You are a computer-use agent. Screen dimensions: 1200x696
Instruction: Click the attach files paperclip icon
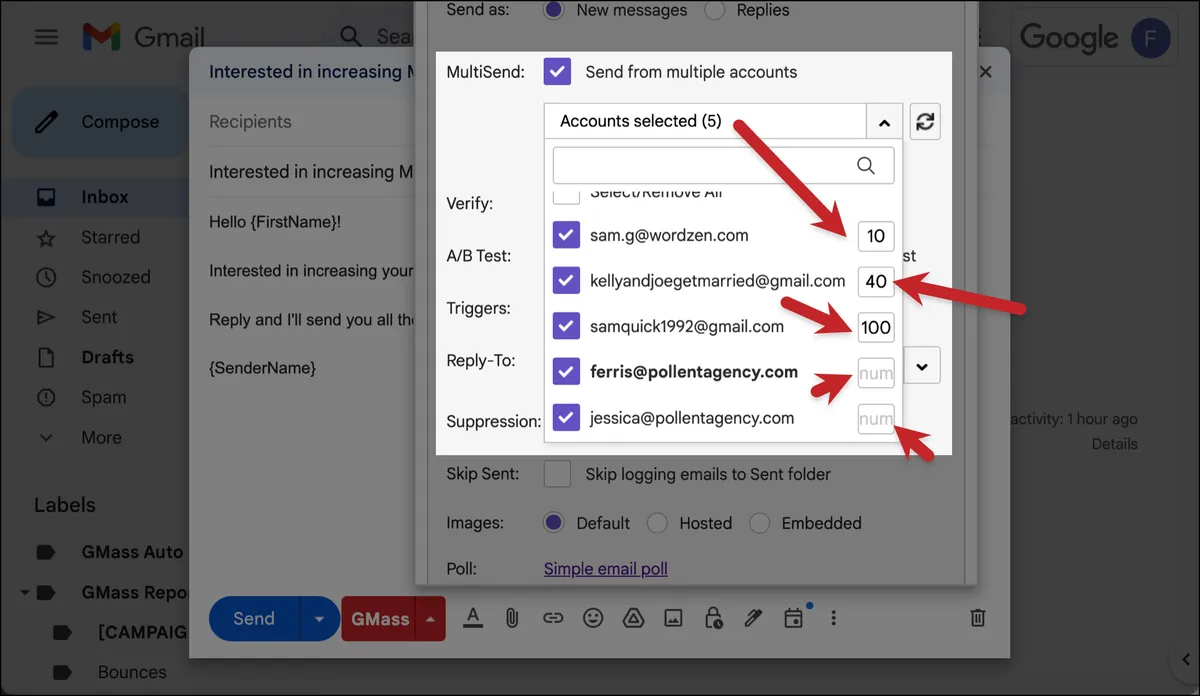click(x=512, y=618)
